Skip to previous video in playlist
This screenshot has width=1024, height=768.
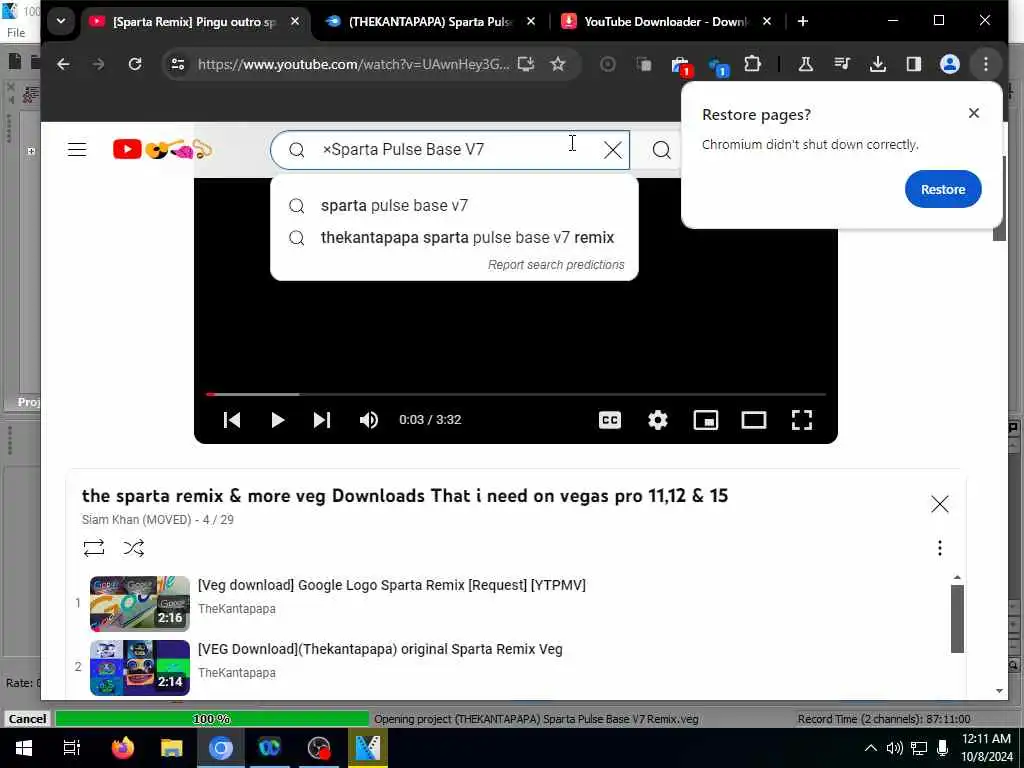pos(232,420)
